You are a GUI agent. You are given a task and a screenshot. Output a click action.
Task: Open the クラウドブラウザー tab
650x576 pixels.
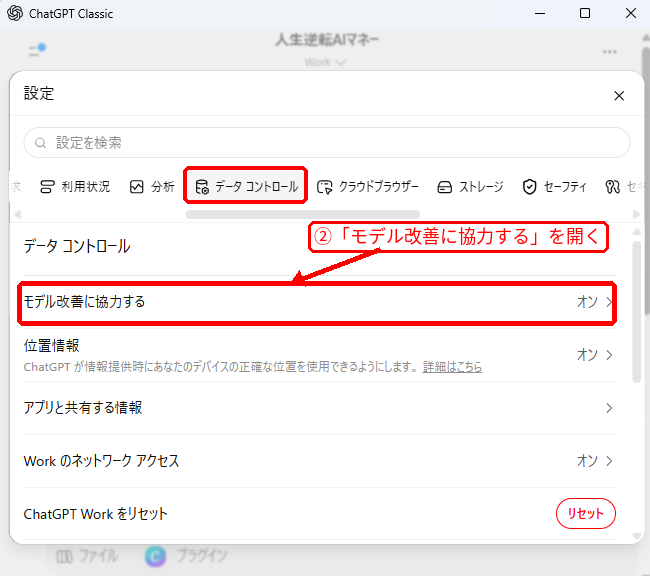click(x=368, y=187)
